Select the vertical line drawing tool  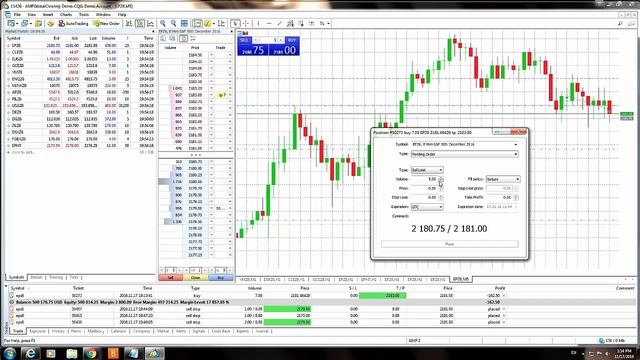tap(258, 24)
